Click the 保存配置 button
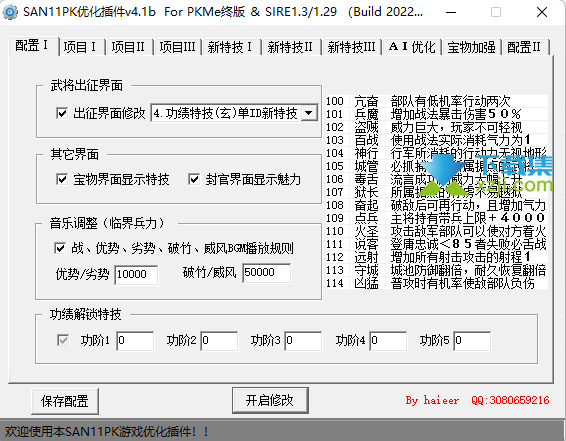The height and width of the screenshot is (441, 566). coord(65,401)
